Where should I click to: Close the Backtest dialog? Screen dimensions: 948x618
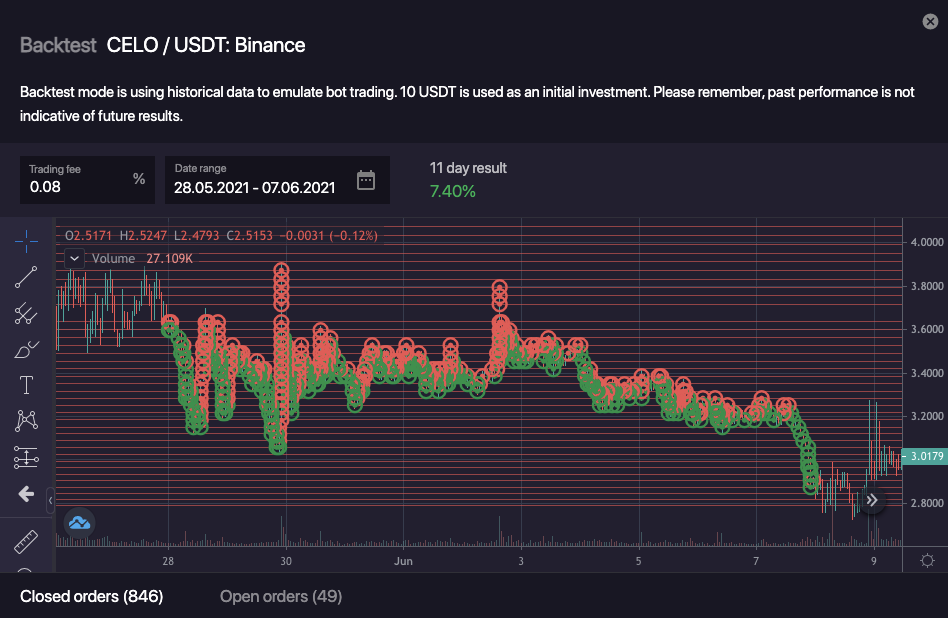[x=930, y=21]
